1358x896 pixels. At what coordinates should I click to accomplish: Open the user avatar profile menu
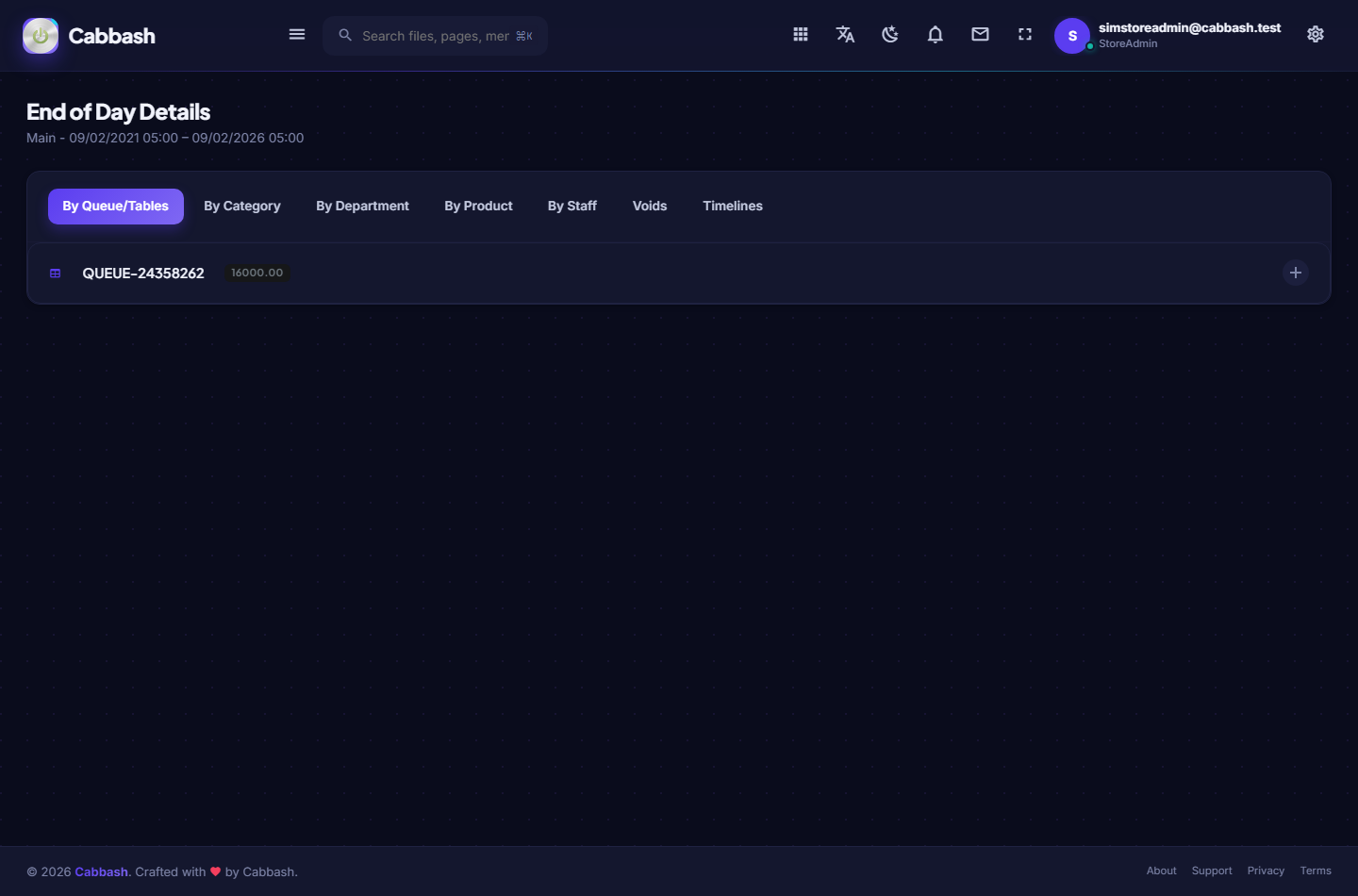[1072, 36]
